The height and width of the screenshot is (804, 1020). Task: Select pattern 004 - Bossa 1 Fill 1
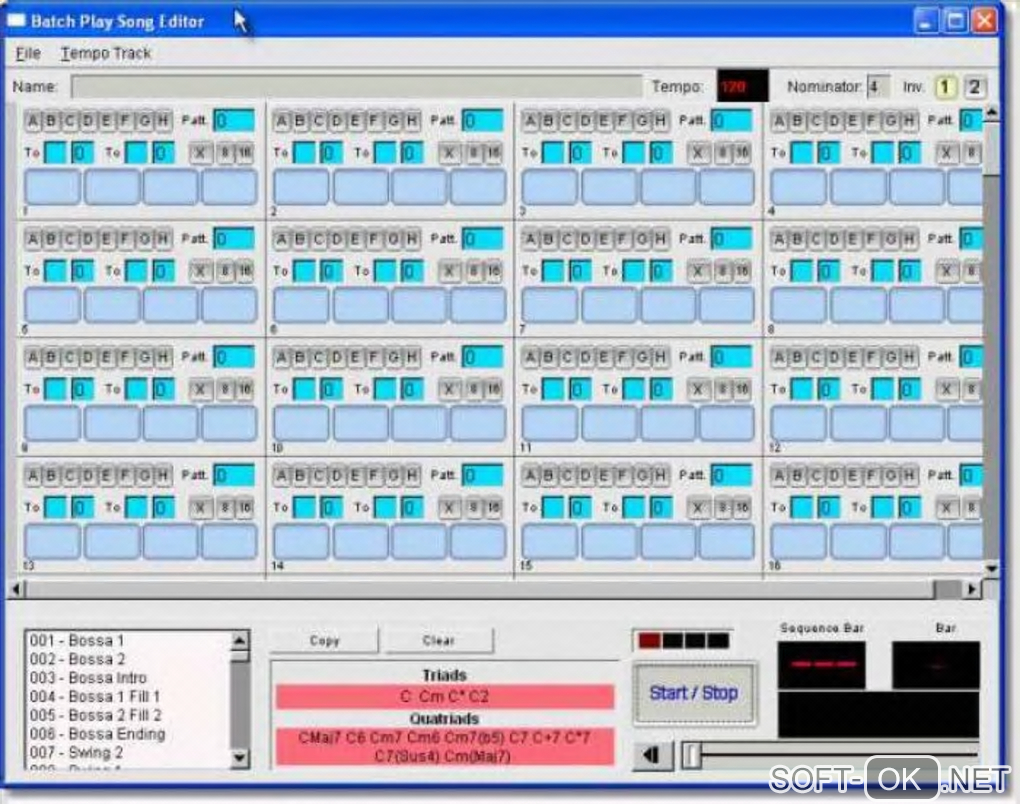(x=95, y=697)
